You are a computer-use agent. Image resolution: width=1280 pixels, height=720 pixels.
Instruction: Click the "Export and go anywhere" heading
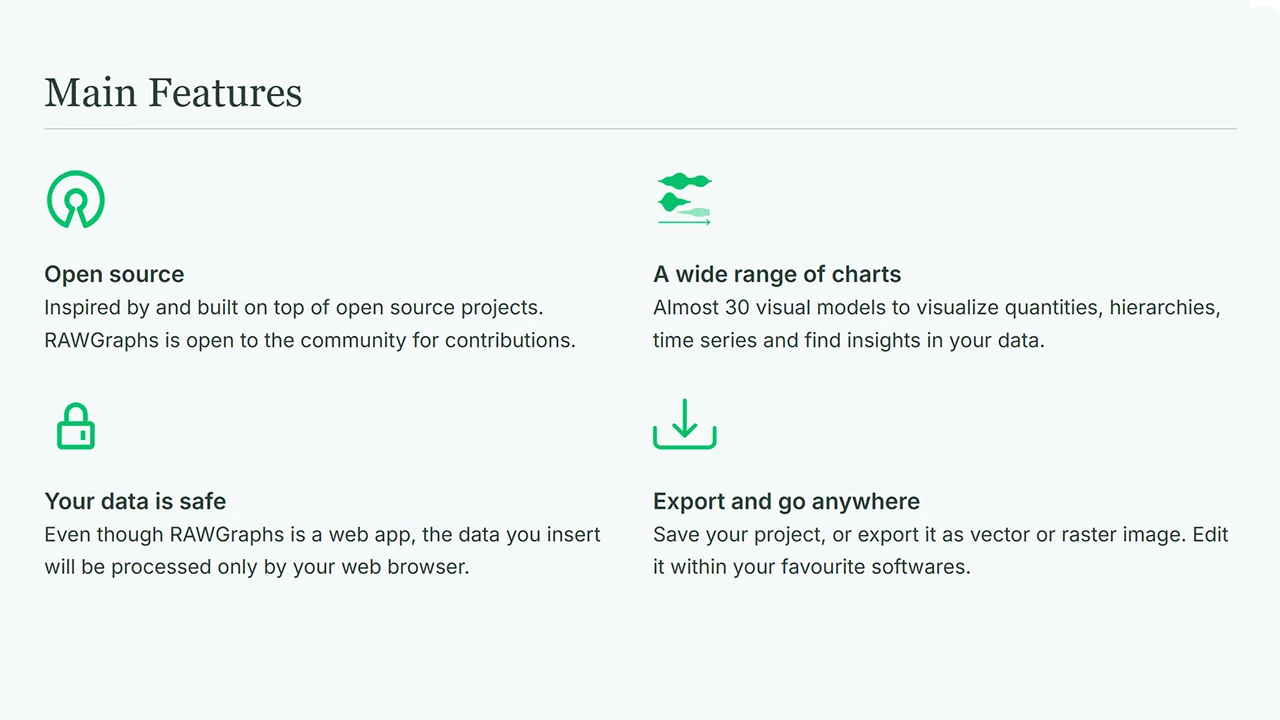[x=786, y=502]
